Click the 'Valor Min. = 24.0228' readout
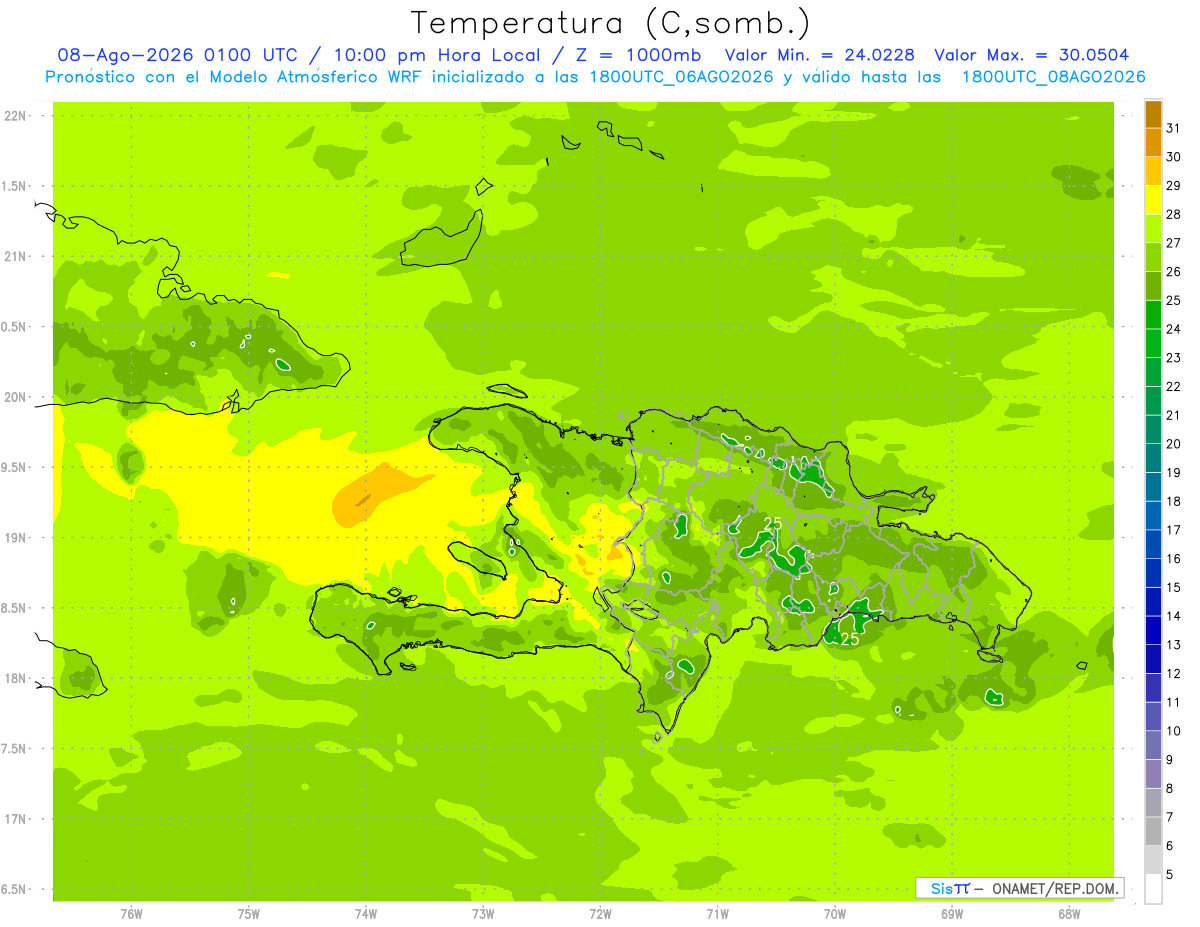Screen dimensions: 1200x927 click(x=820, y=55)
